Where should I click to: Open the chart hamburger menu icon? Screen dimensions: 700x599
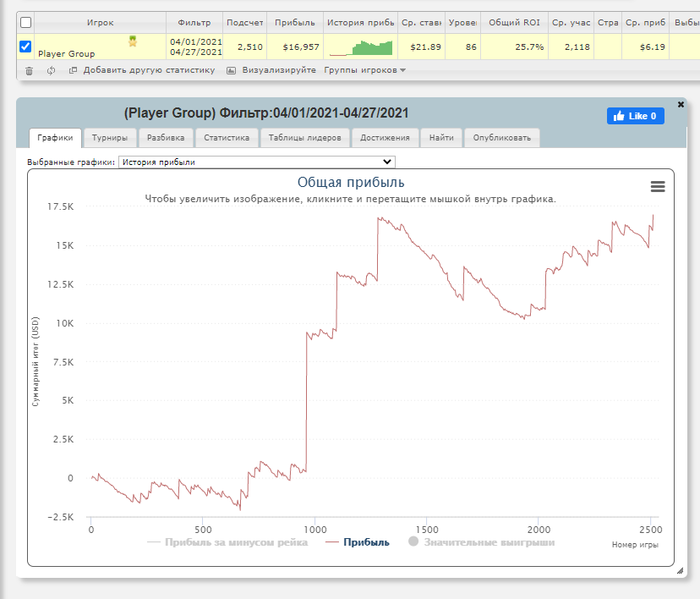[x=658, y=186]
